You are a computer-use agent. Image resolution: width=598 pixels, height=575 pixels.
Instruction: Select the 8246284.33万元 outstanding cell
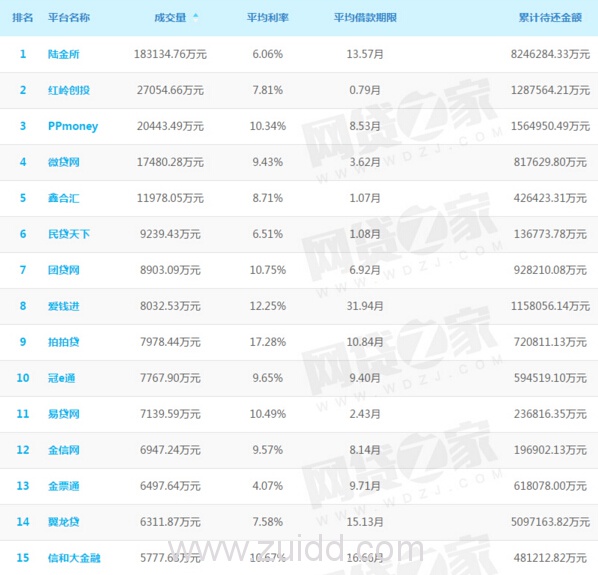click(x=550, y=54)
